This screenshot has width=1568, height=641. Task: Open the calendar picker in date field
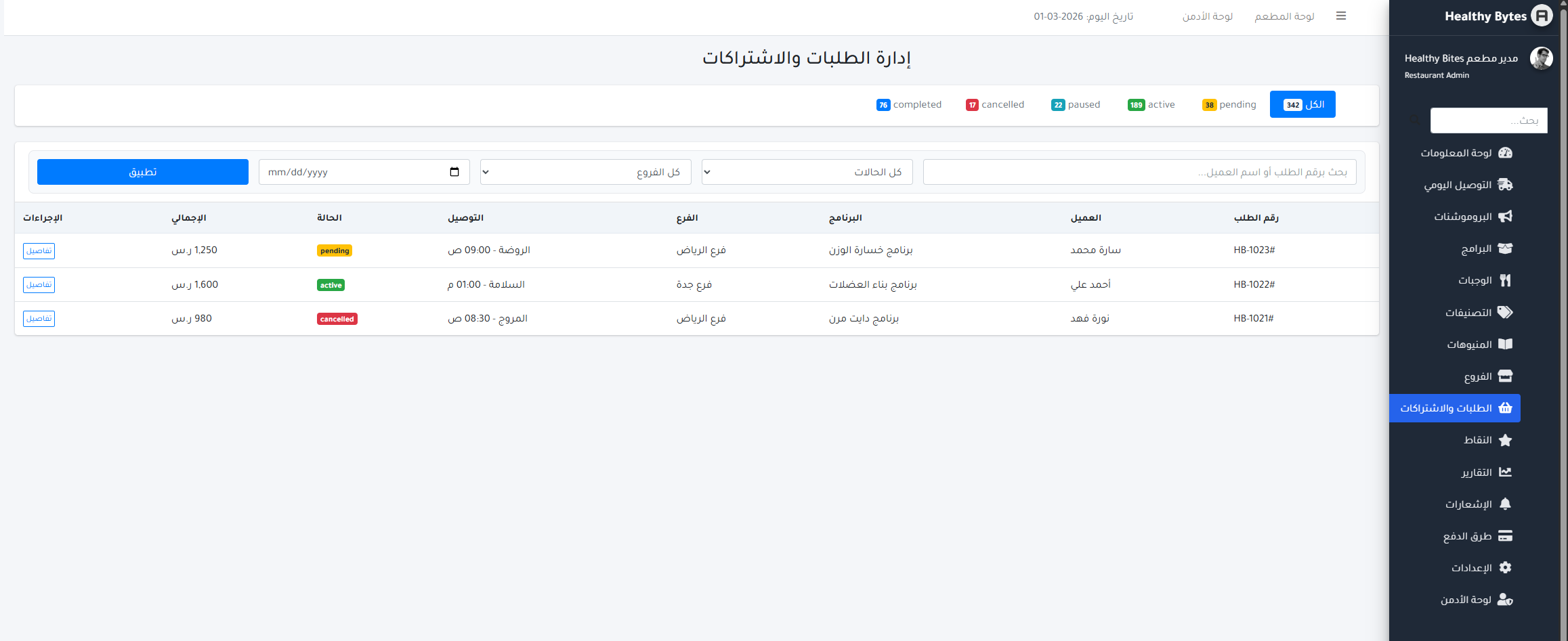(x=454, y=172)
